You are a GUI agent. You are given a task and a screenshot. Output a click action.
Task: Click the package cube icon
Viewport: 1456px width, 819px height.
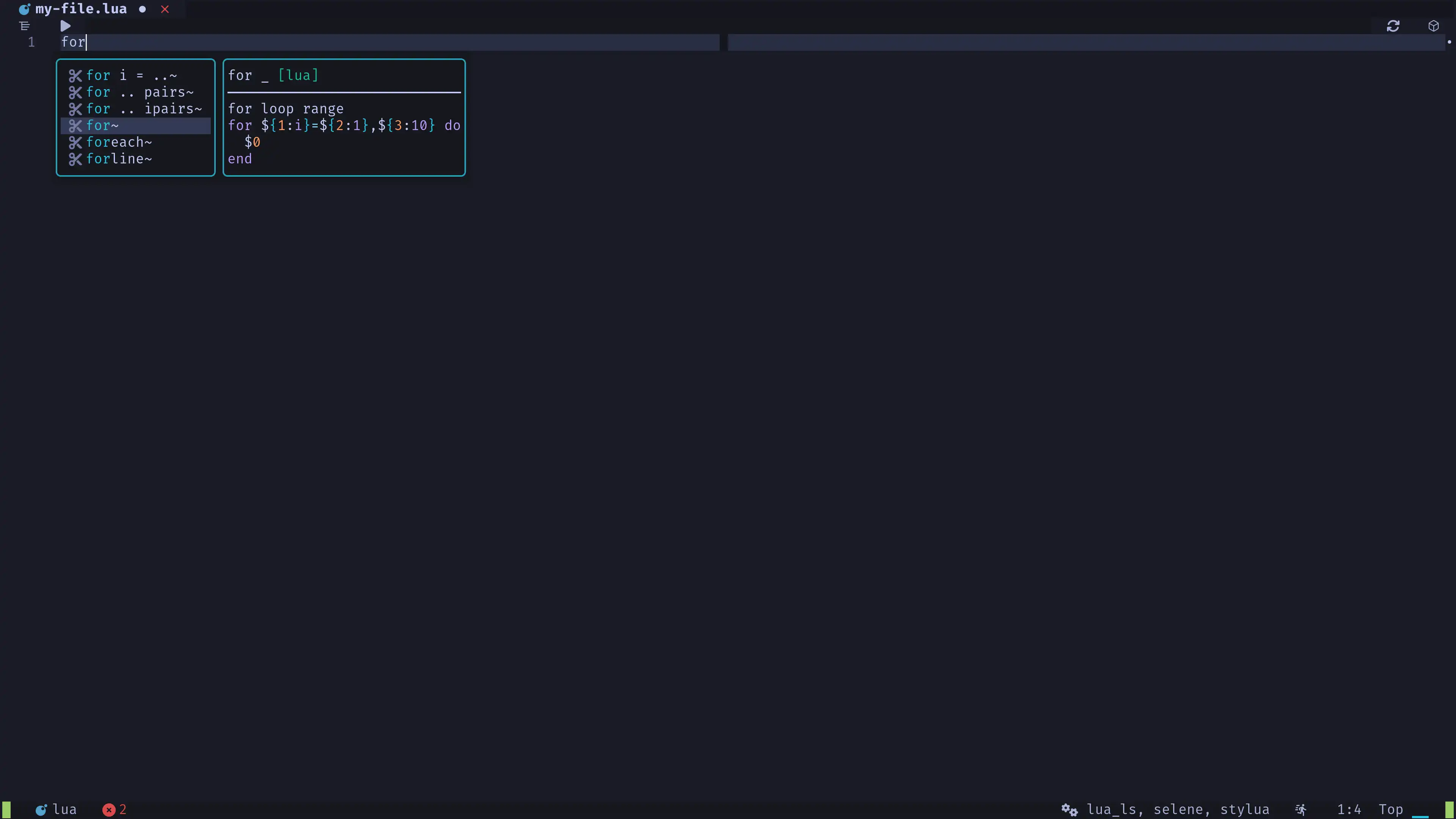click(x=1433, y=26)
